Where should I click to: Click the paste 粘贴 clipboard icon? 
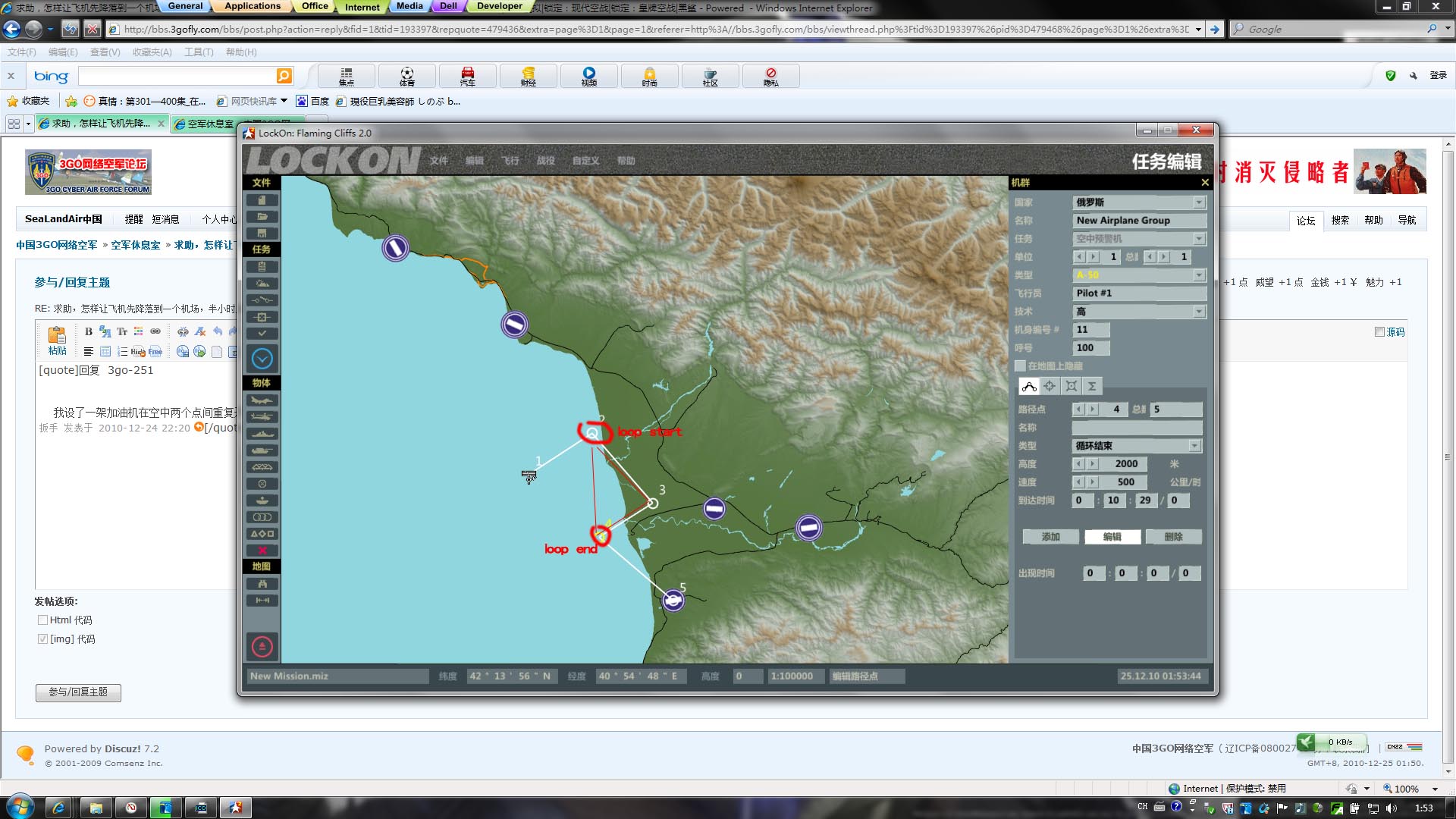57,340
